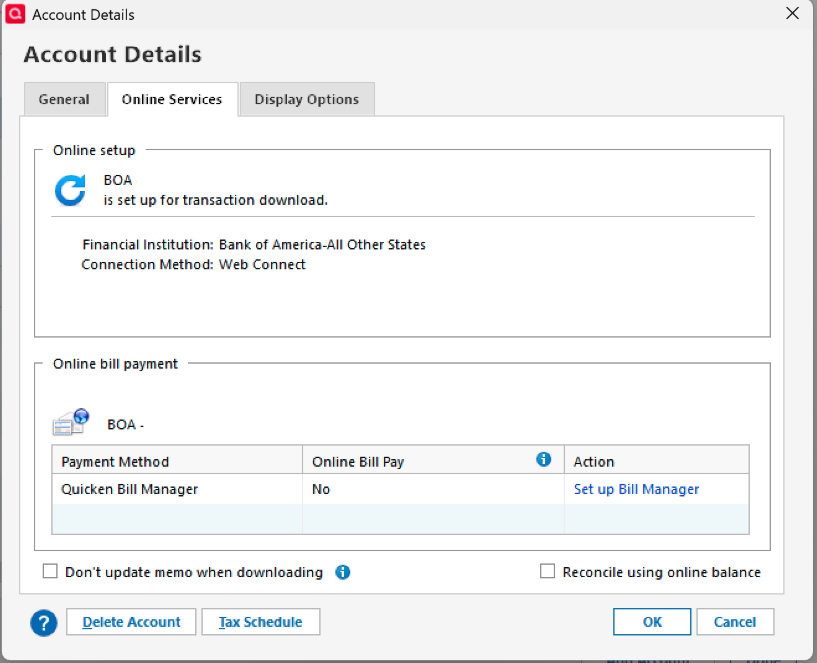
Task: Click info icon beside memo download option
Action: point(342,573)
